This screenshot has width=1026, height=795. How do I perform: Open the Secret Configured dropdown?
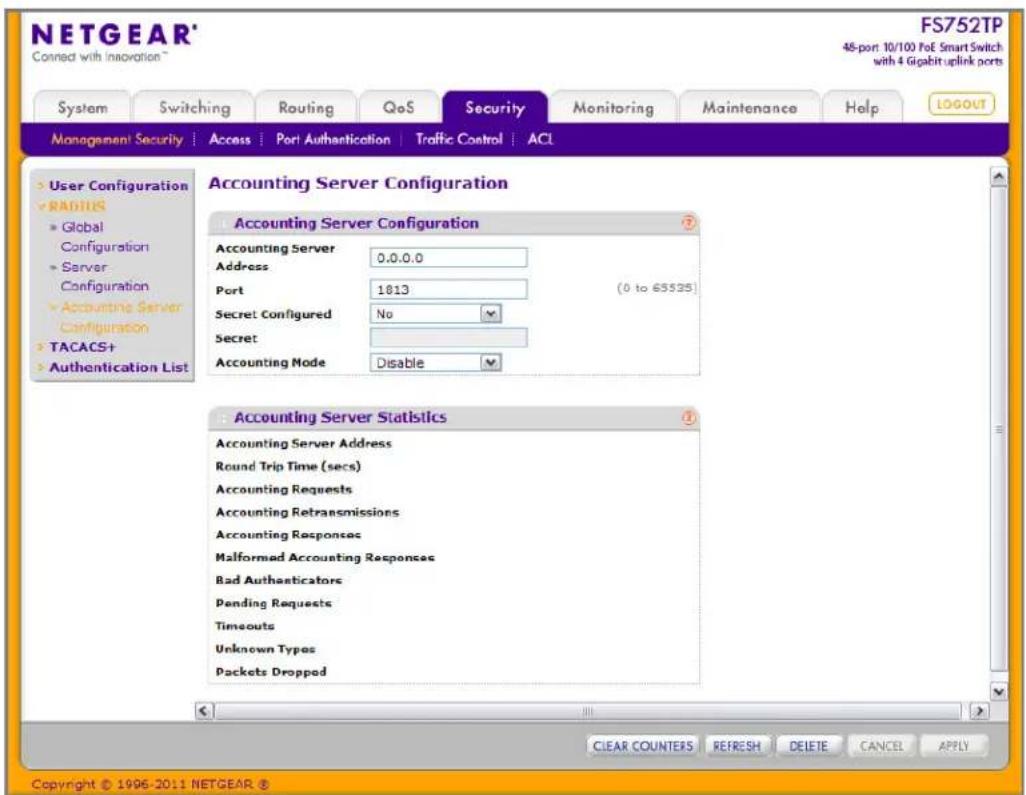(491, 314)
